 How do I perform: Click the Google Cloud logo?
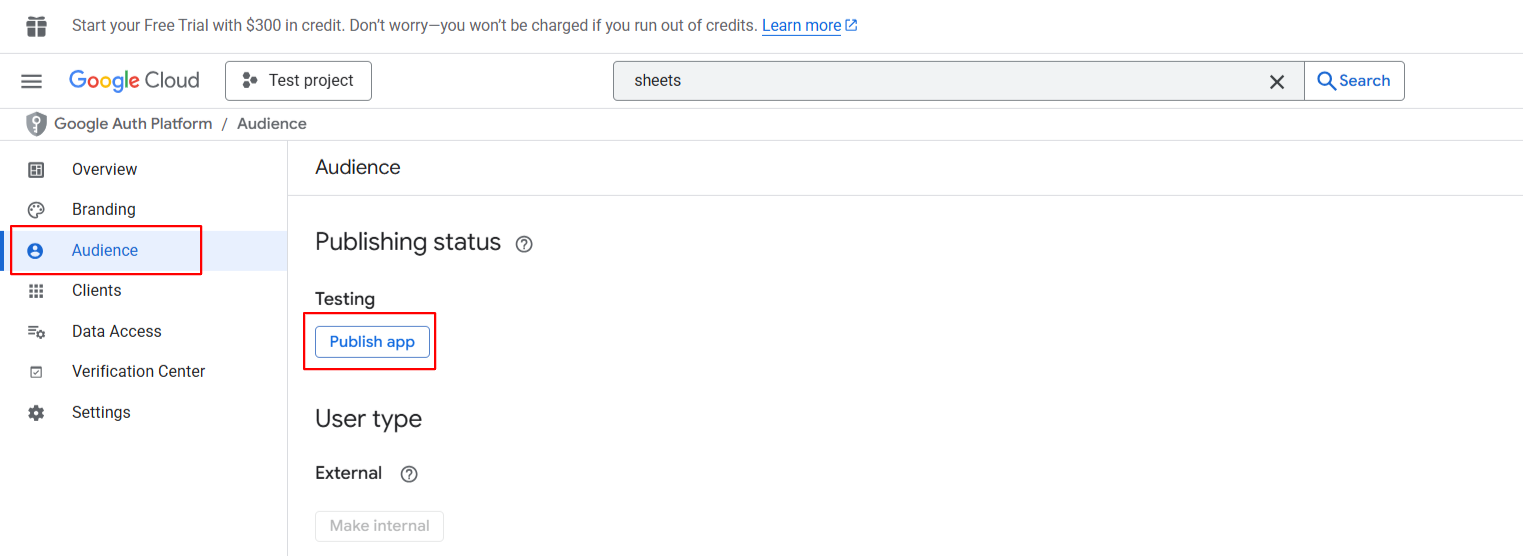134,81
